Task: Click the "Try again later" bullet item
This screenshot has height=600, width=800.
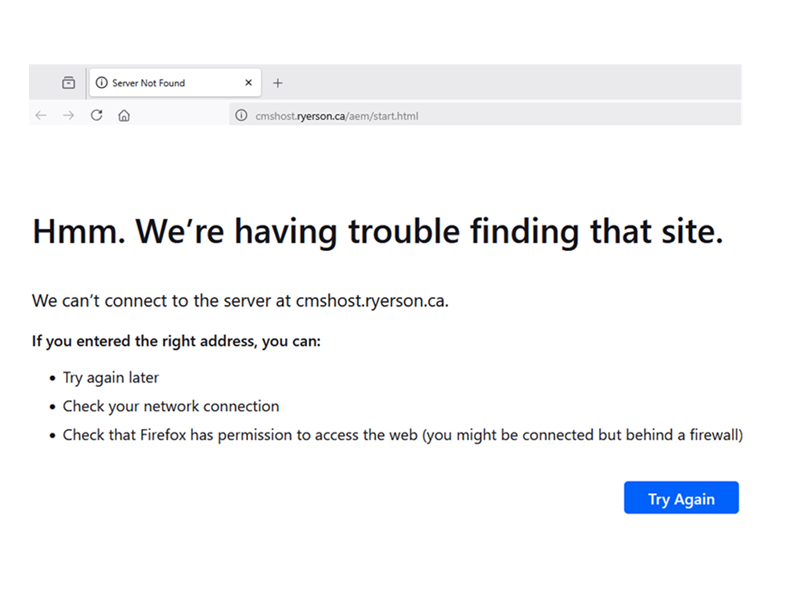Action: [110, 378]
